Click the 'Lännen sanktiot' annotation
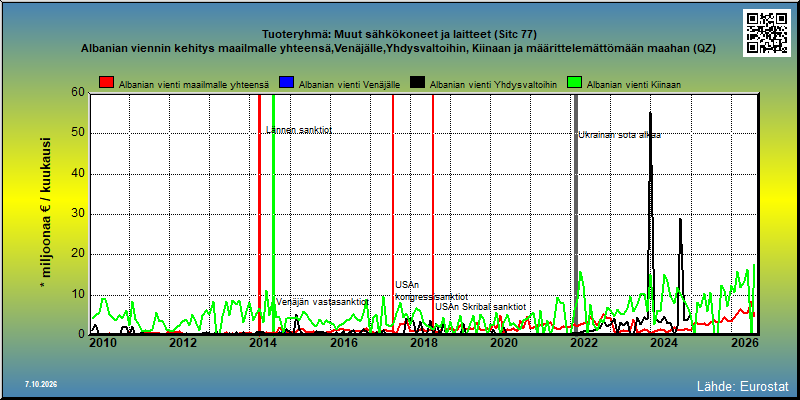Image resolution: width=800 pixels, height=400 pixels. [299, 130]
